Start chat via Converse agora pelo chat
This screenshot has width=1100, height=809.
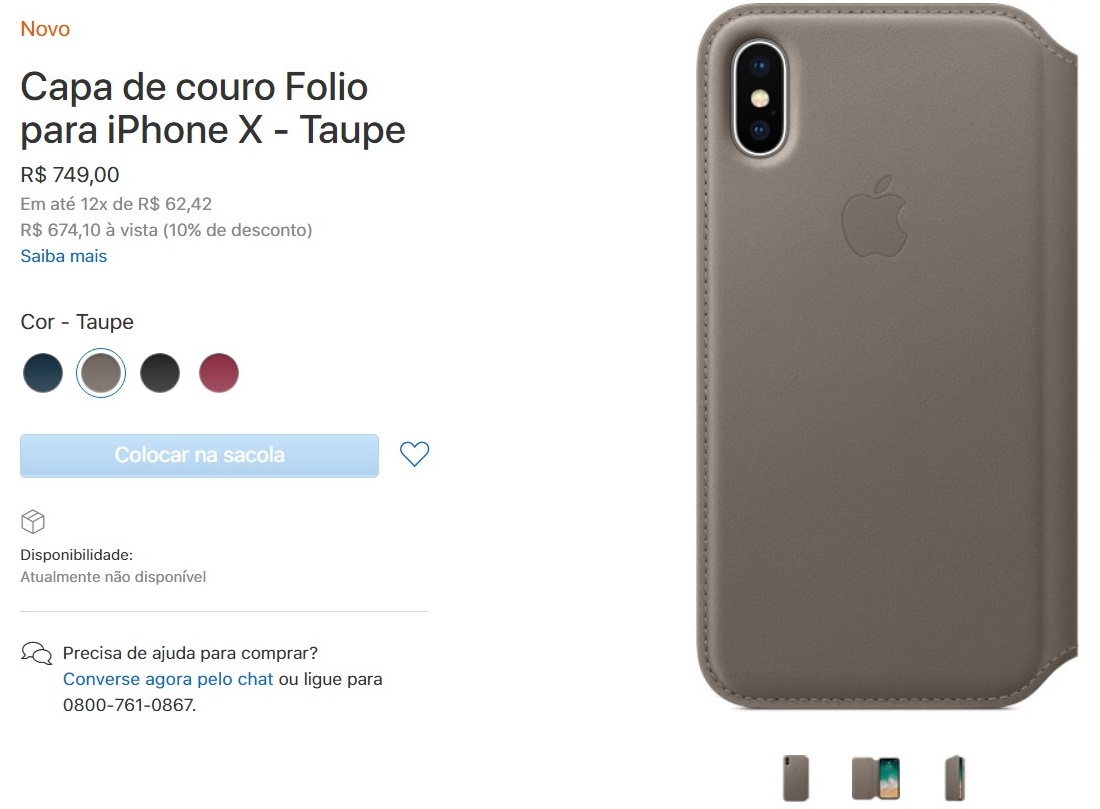168,679
